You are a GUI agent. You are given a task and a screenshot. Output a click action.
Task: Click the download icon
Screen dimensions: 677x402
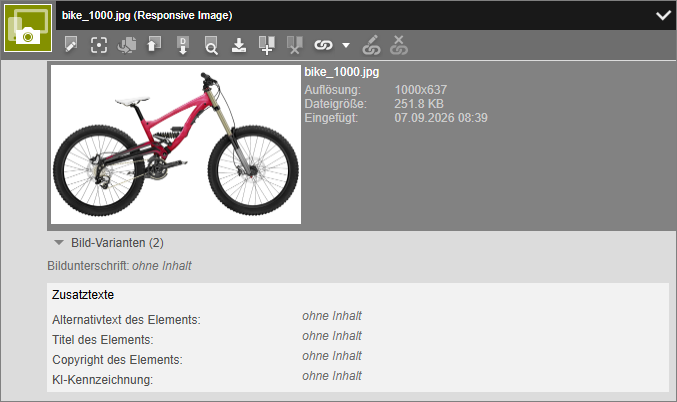point(239,45)
